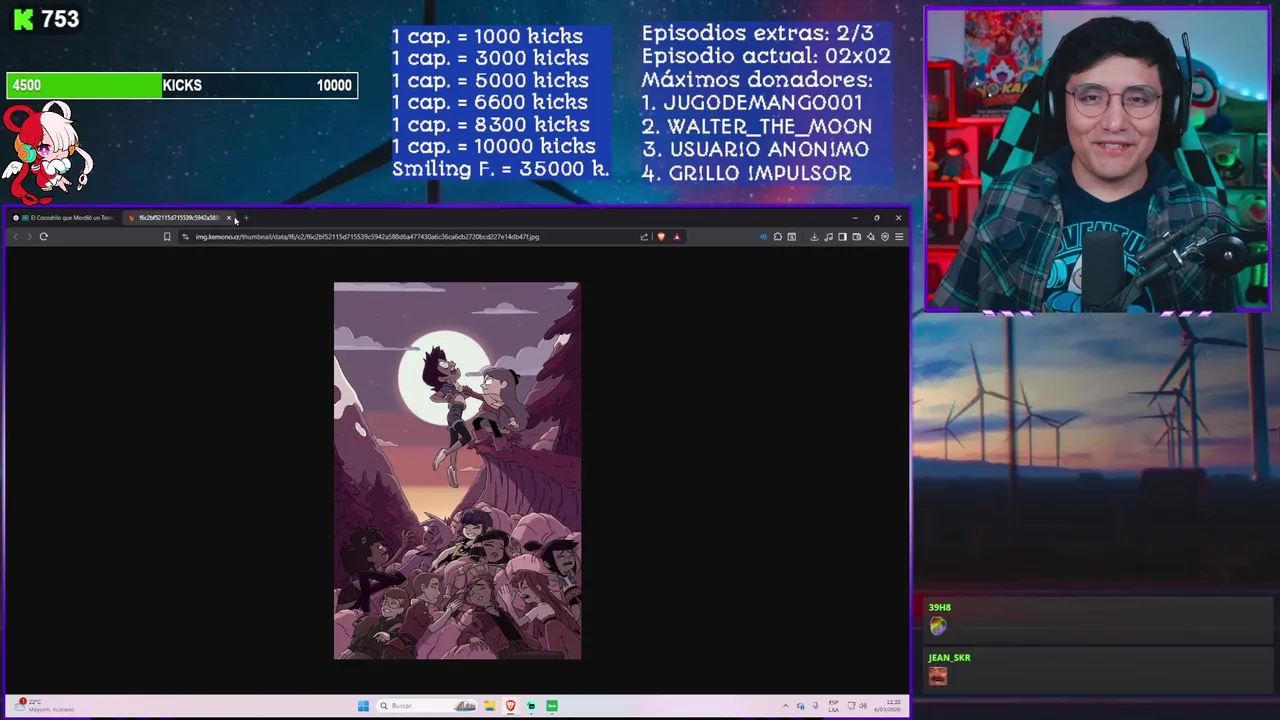Click the share icon in address bar
This screenshot has width=1280, height=720.
click(x=644, y=237)
